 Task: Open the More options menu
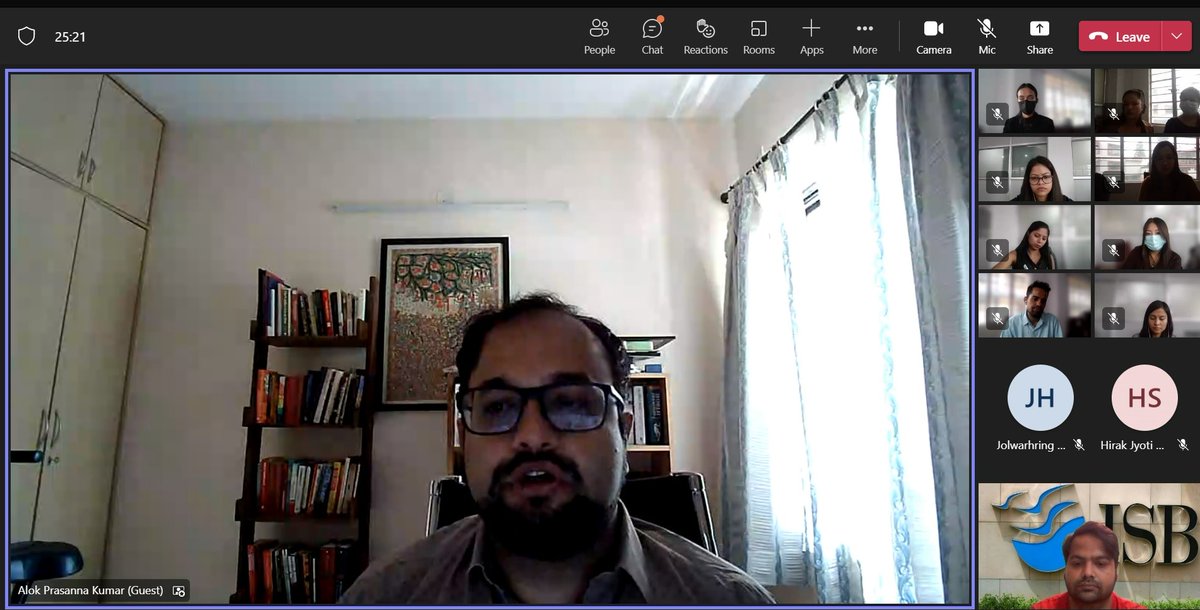865,36
